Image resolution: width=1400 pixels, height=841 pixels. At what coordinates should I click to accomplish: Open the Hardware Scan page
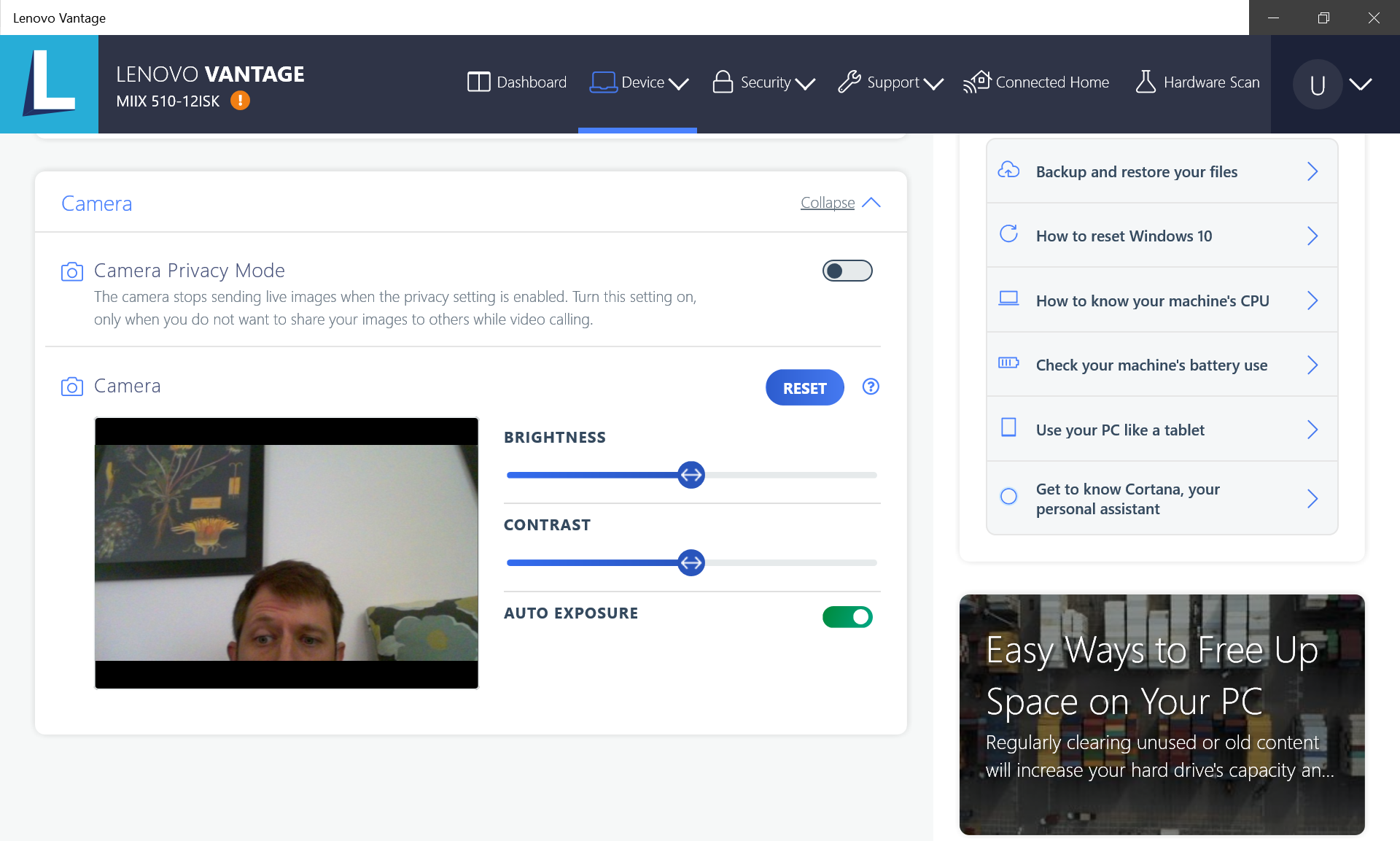pos(1197,82)
